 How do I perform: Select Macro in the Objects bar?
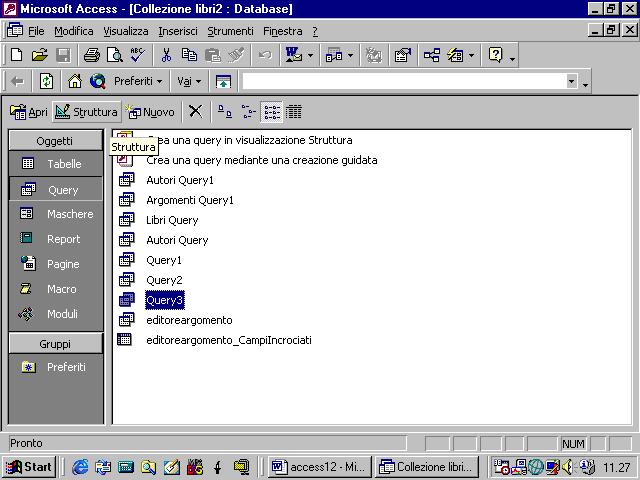[56, 289]
